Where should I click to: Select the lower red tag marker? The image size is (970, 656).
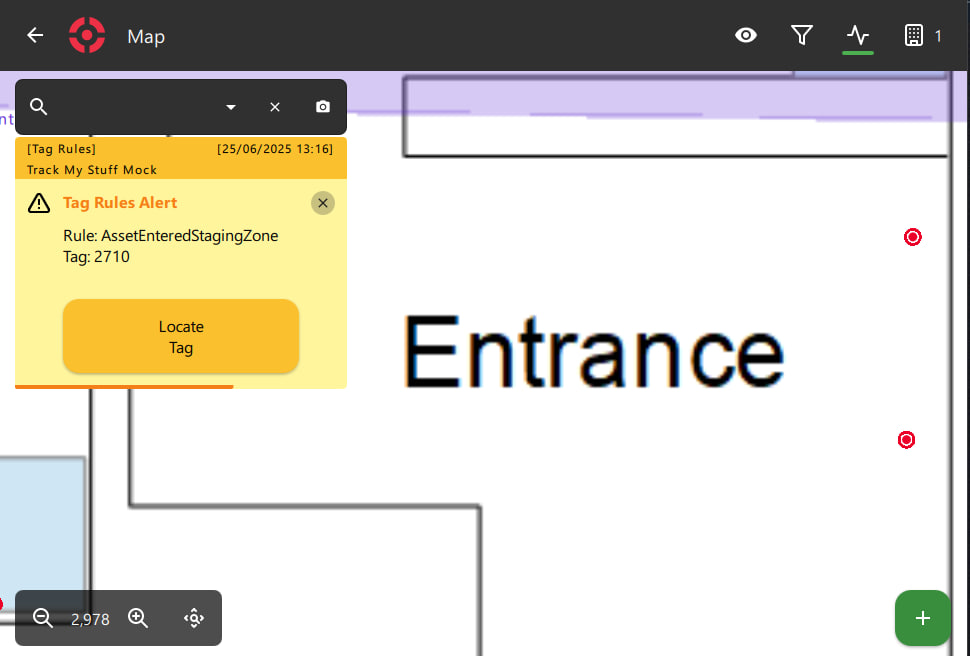(906, 440)
